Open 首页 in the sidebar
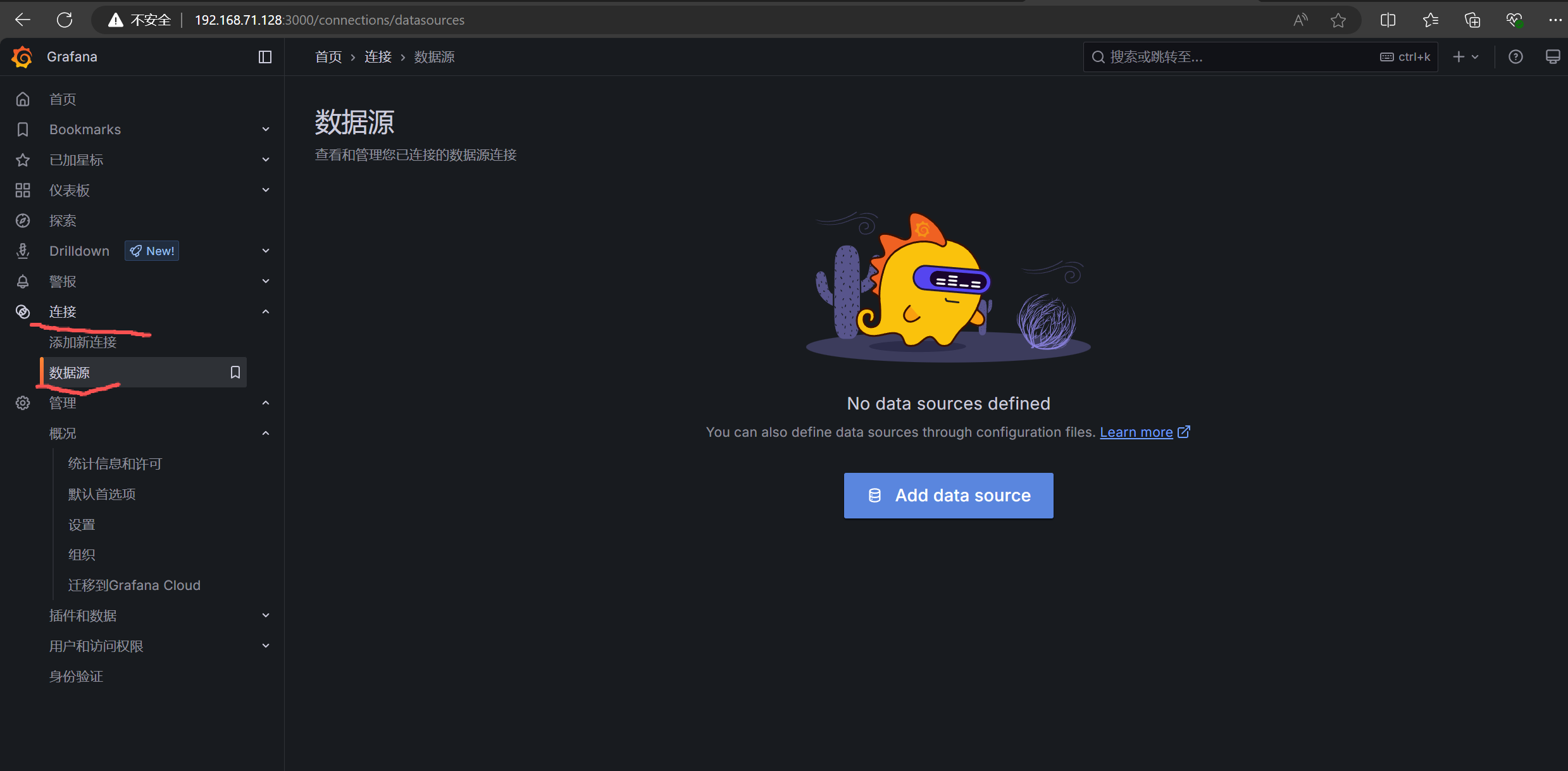Screen dimensions: 1568x771 point(63,99)
